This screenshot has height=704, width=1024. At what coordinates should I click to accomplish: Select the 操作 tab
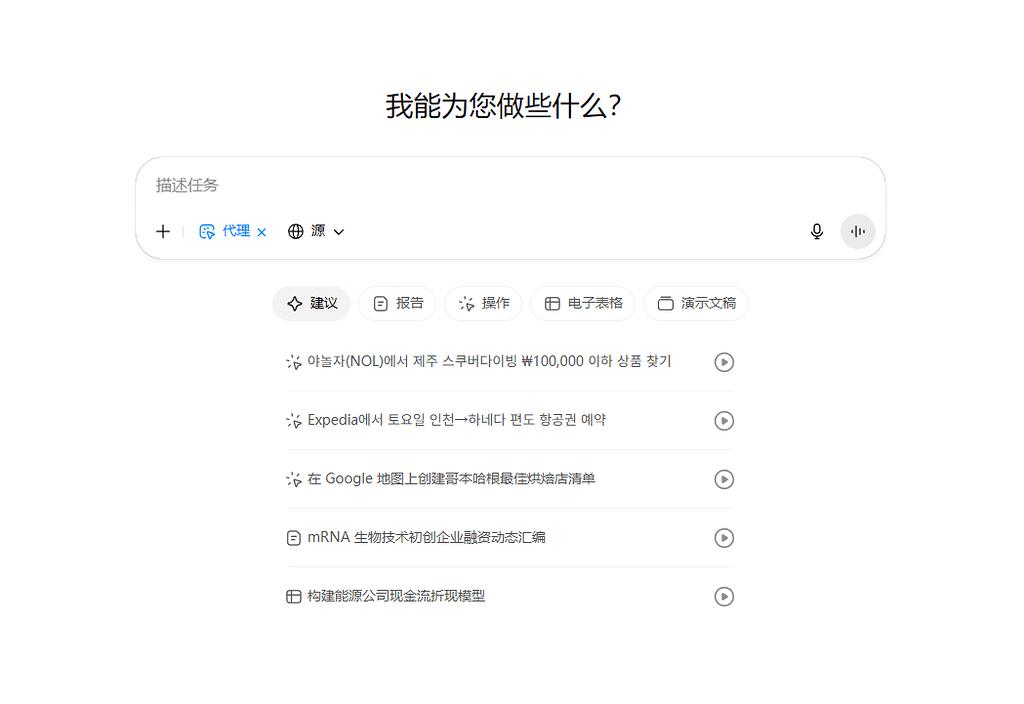pos(483,303)
